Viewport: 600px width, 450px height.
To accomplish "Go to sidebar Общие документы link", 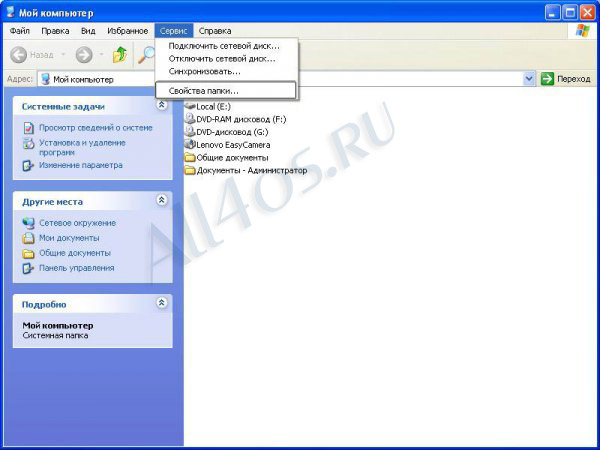I will pos(75,253).
